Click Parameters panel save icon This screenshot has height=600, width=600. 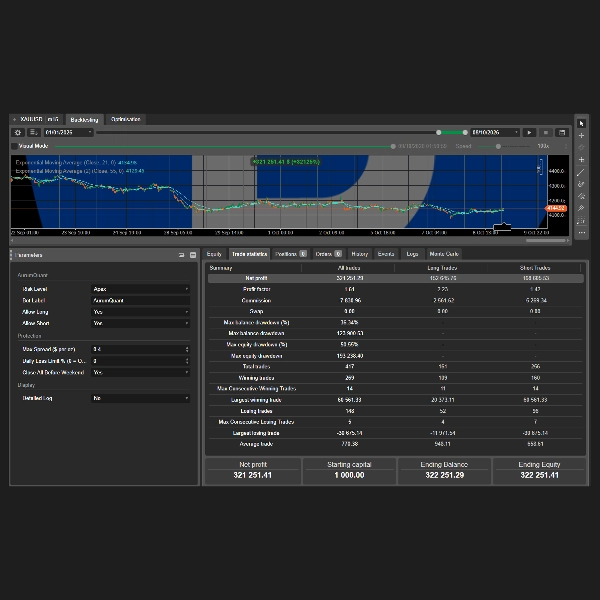pyautogui.click(x=193, y=255)
